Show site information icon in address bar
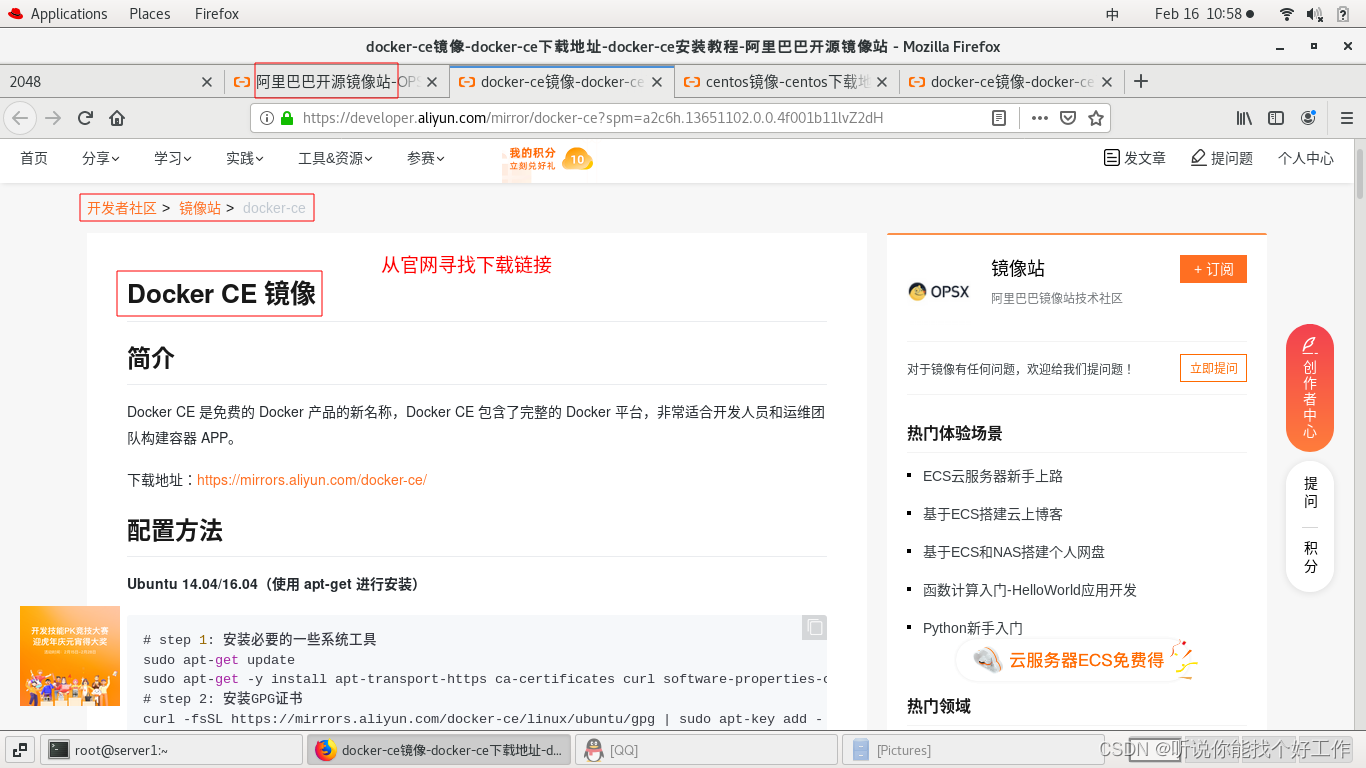 (267, 118)
